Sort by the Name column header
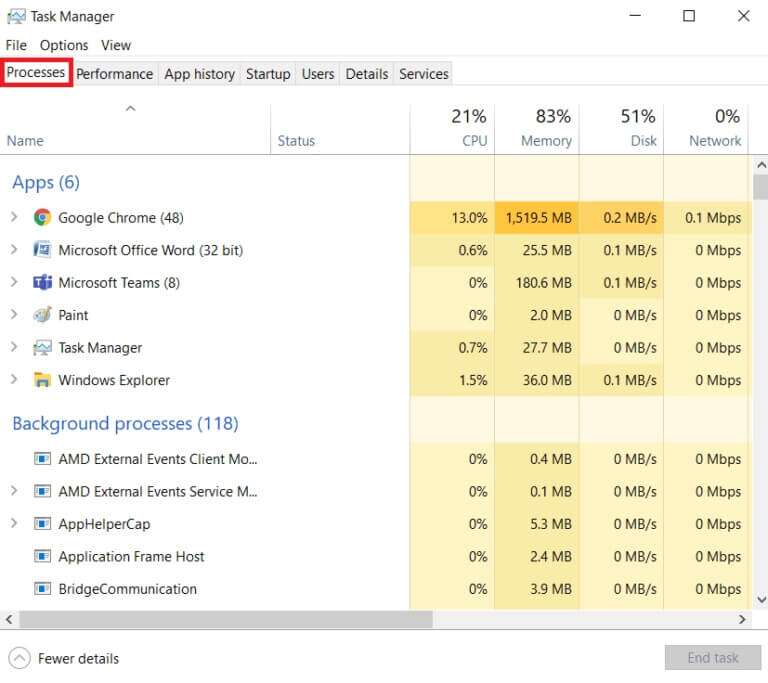Screen dimensions: 768x683 point(135,129)
